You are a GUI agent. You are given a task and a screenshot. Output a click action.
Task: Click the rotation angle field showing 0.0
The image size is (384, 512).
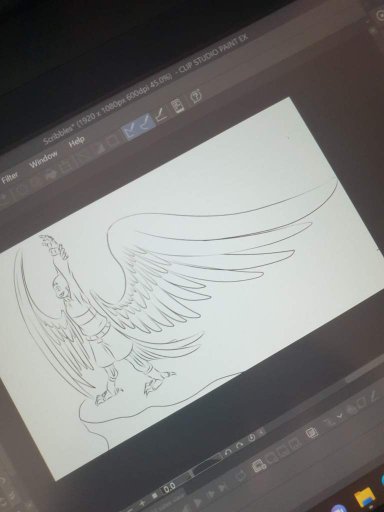pyautogui.click(x=169, y=488)
